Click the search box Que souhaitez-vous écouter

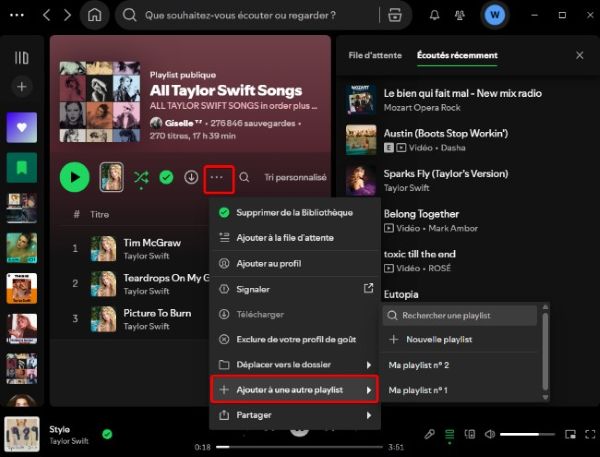point(240,15)
